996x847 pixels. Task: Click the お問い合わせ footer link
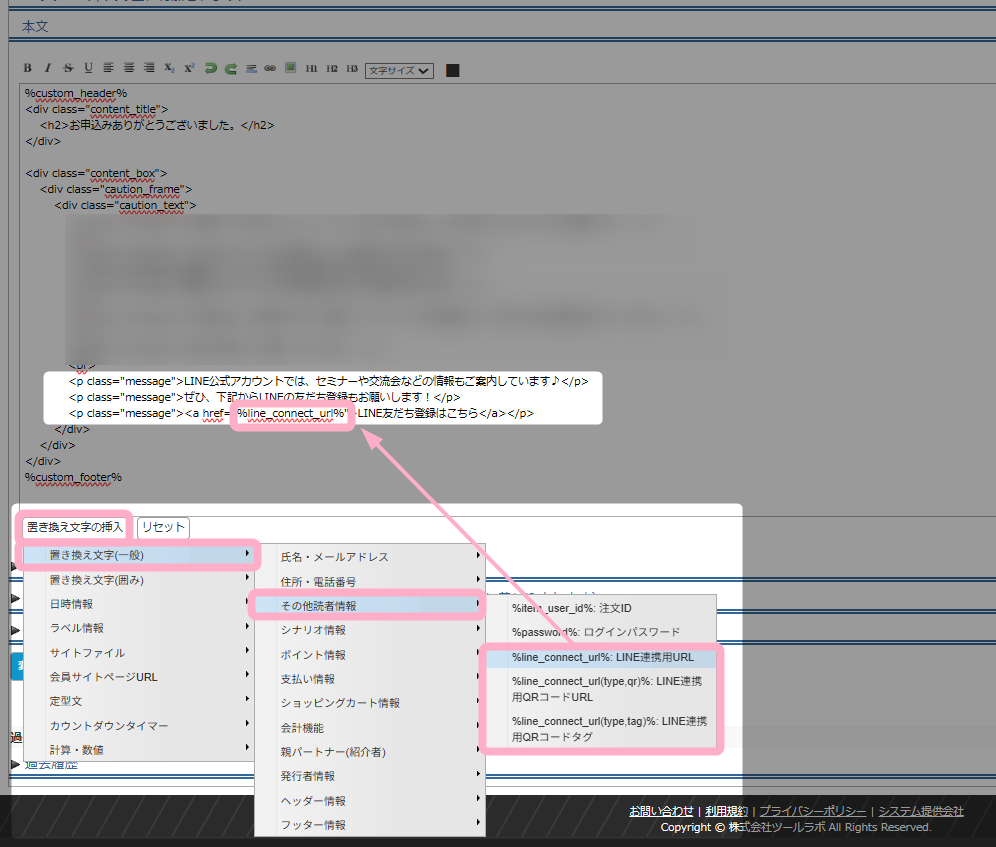[x=661, y=811]
